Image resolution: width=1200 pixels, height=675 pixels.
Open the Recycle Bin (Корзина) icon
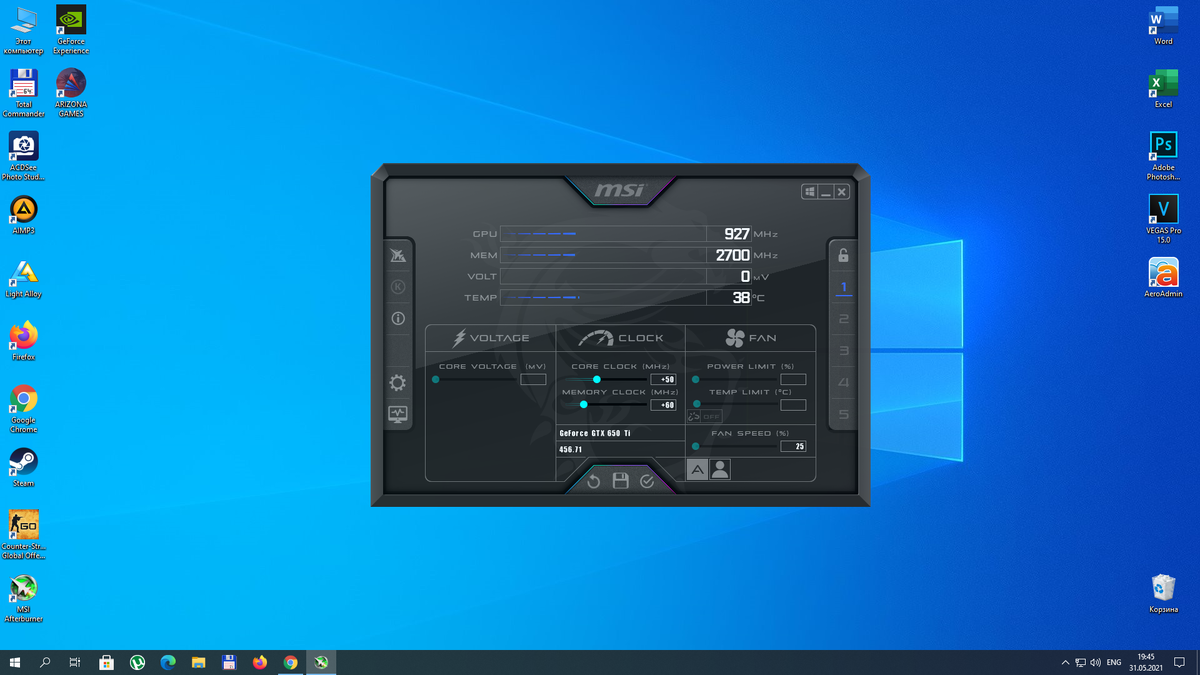click(x=1163, y=593)
